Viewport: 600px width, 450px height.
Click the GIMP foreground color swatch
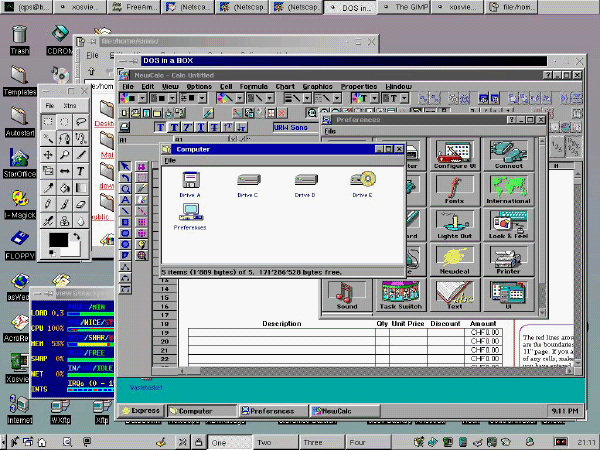click(58, 240)
